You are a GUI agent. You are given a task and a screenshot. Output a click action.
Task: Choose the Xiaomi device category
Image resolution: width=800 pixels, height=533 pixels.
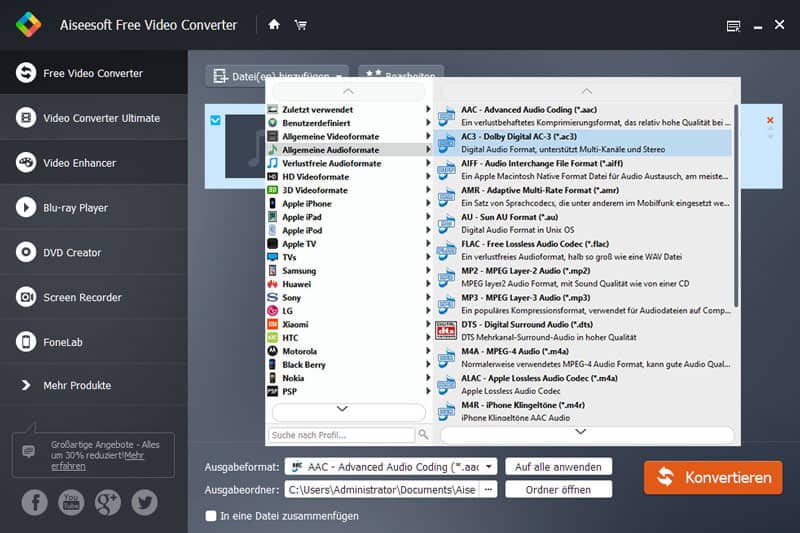click(349, 324)
